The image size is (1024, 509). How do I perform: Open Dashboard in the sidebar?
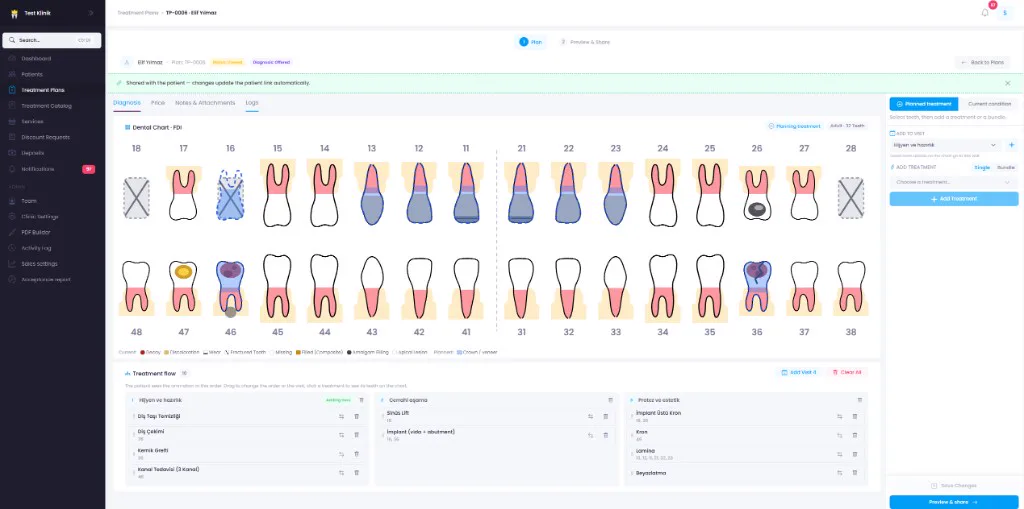[x=52, y=59]
